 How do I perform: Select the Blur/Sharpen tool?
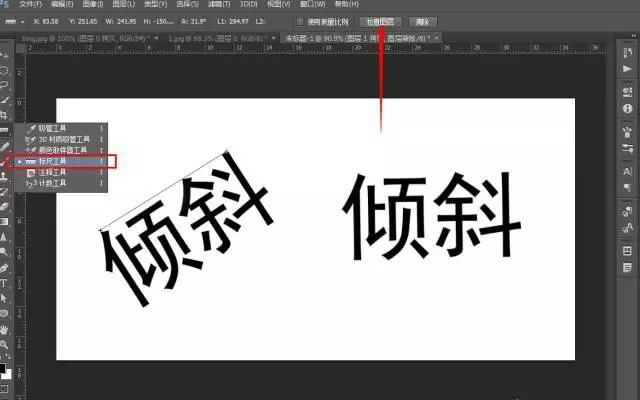point(4,237)
